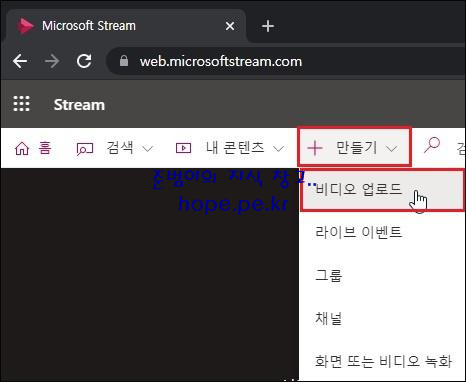This screenshot has width=466, height=382.
Task: Go to 홈 home page
Action: click(33, 148)
